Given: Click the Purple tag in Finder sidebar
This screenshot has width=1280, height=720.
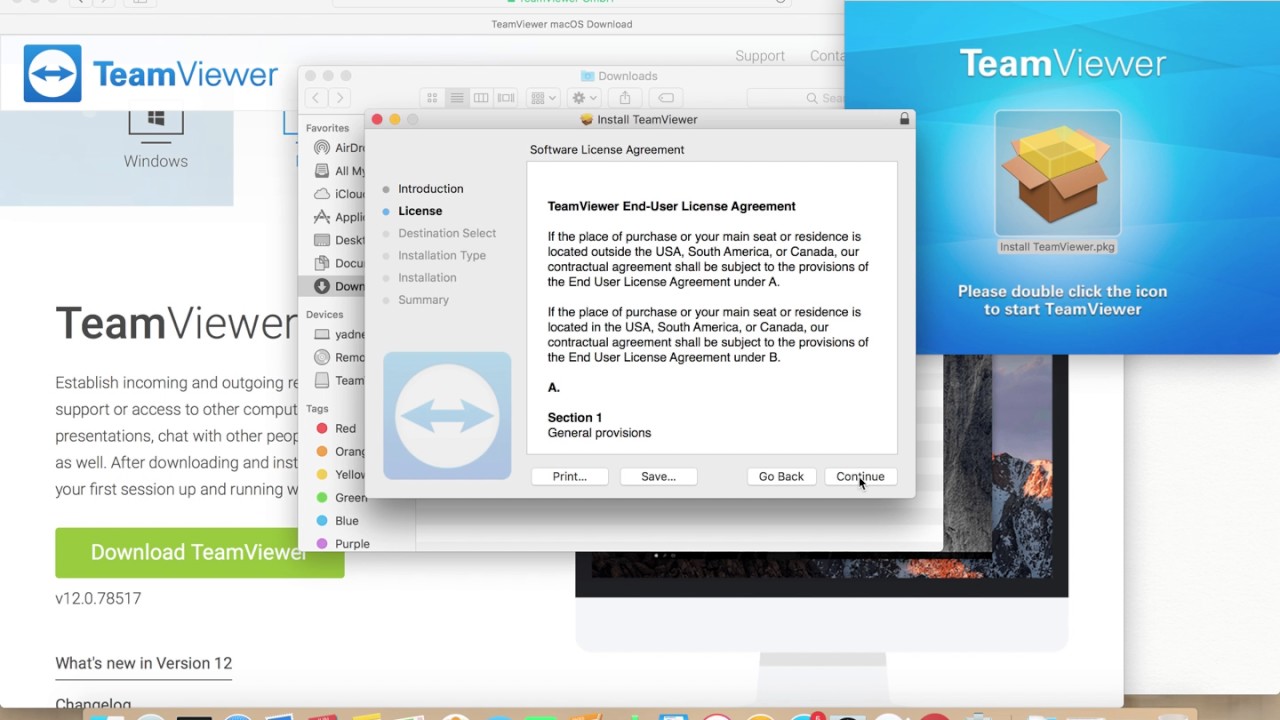Looking at the screenshot, I should tap(343, 543).
